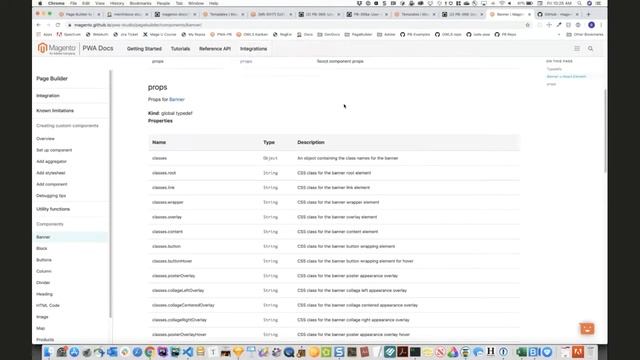This screenshot has width=640, height=360.
Task: Switch to the Page Builder browser tab
Action: click(79, 14)
